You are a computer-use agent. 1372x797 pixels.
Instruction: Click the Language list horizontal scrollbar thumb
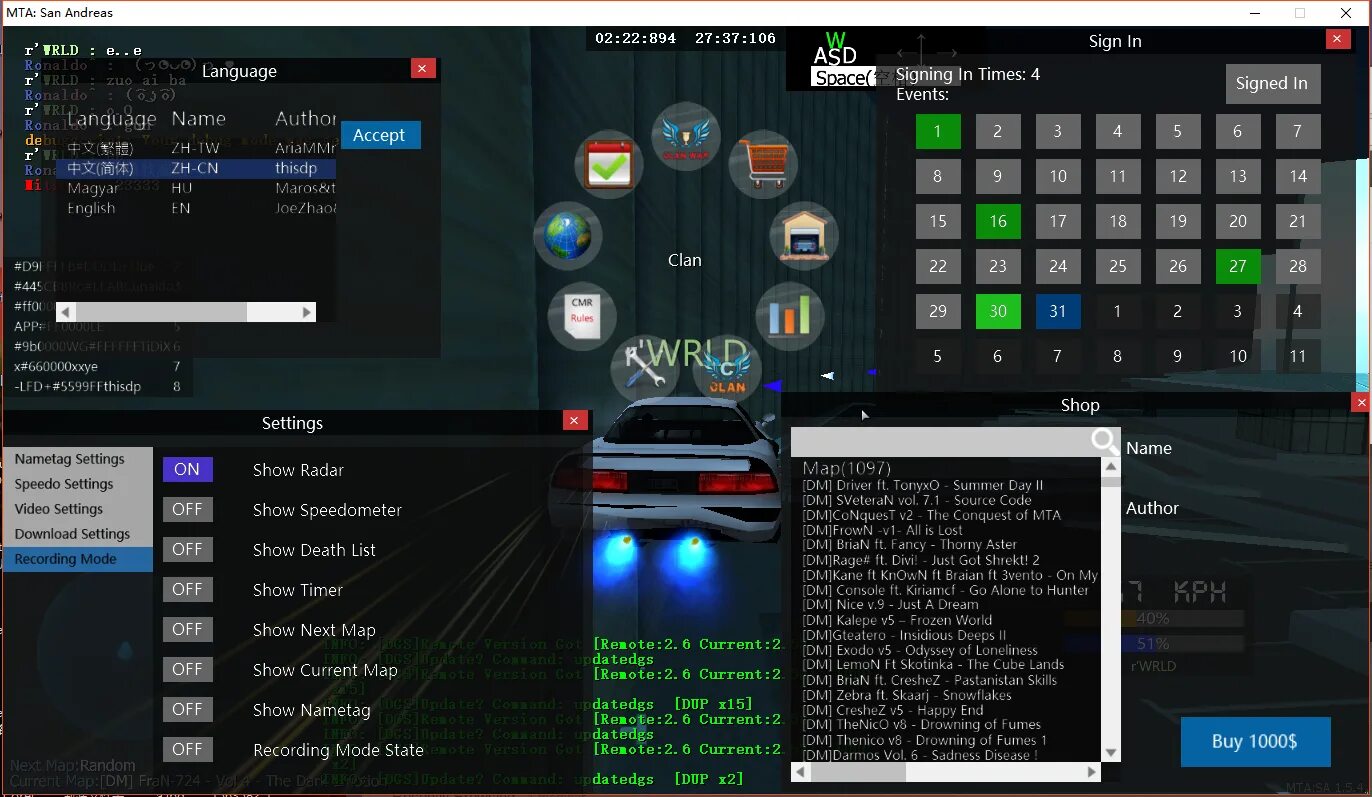pos(161,312)
